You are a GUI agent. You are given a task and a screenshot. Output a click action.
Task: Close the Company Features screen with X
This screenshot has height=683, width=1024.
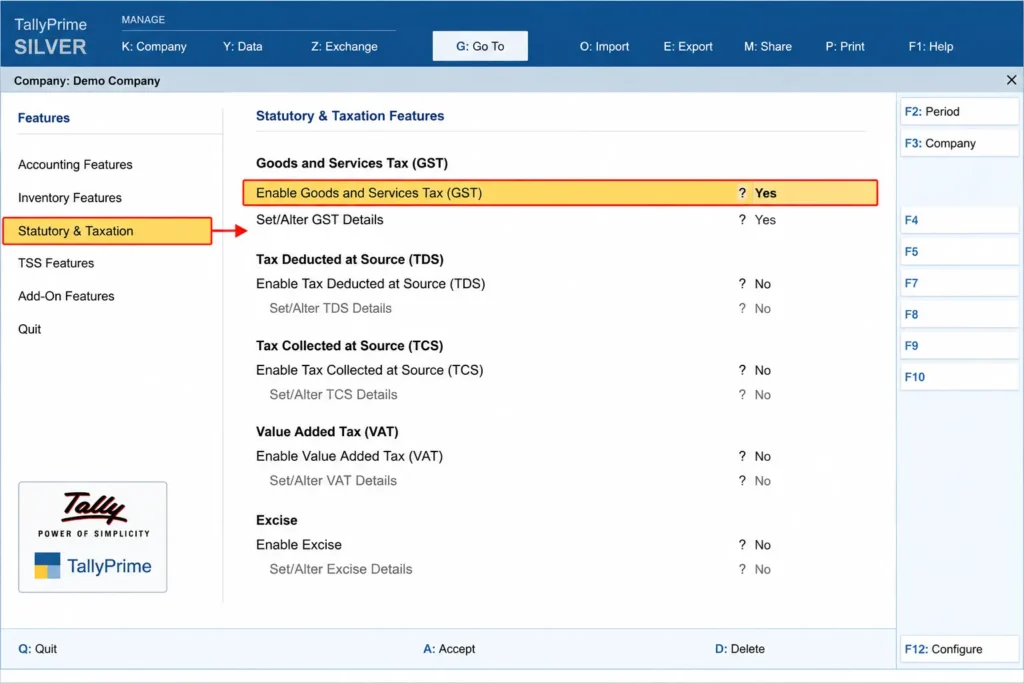1011,80
